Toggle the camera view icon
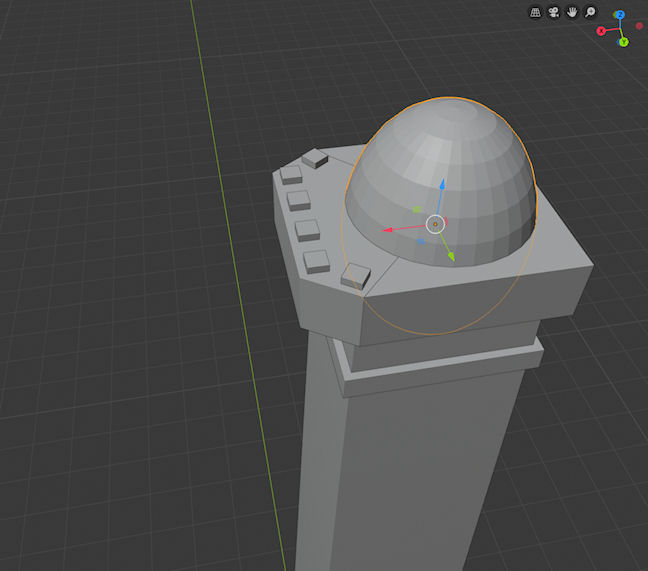 553,12
